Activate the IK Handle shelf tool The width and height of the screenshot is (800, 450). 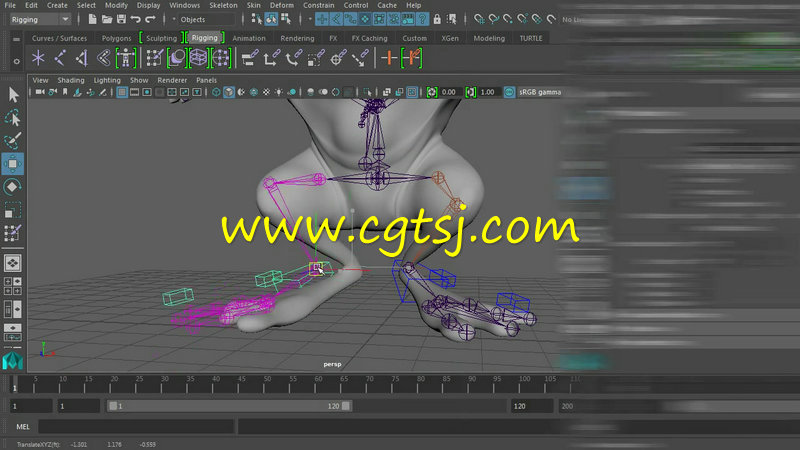82,58
